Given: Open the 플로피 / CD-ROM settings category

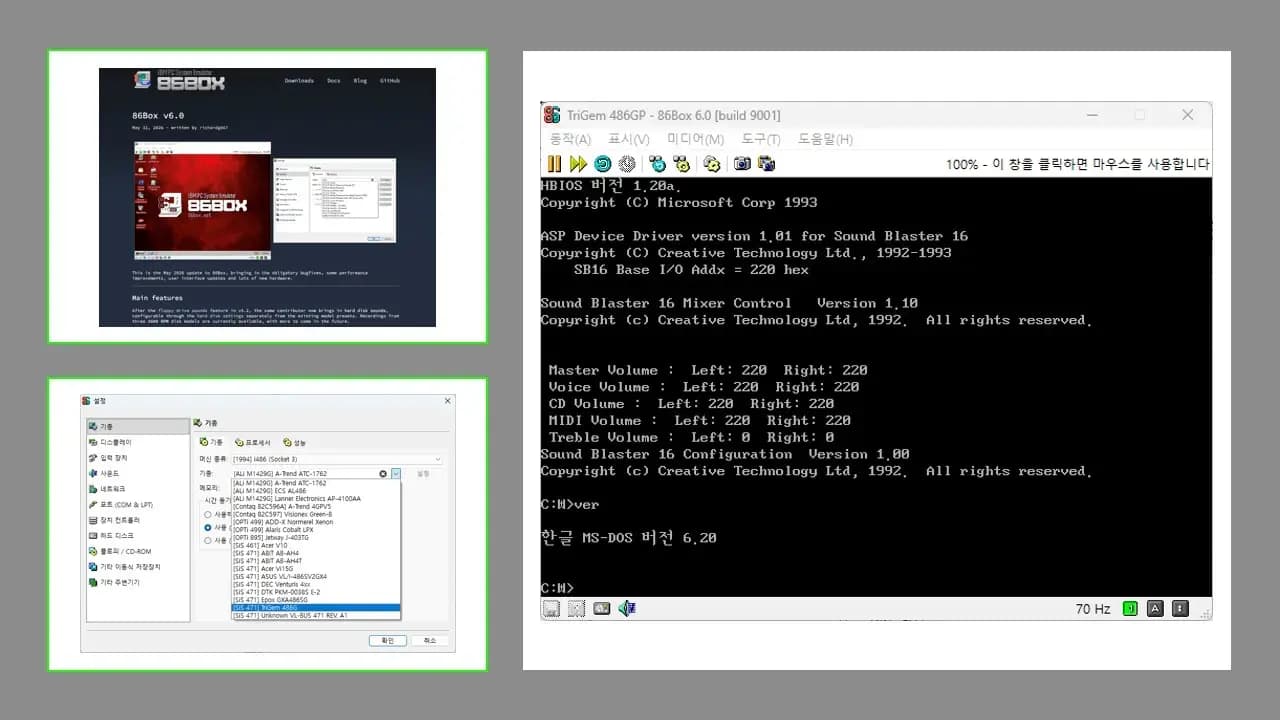Looking at the screenshot, I should coord(138,551).
